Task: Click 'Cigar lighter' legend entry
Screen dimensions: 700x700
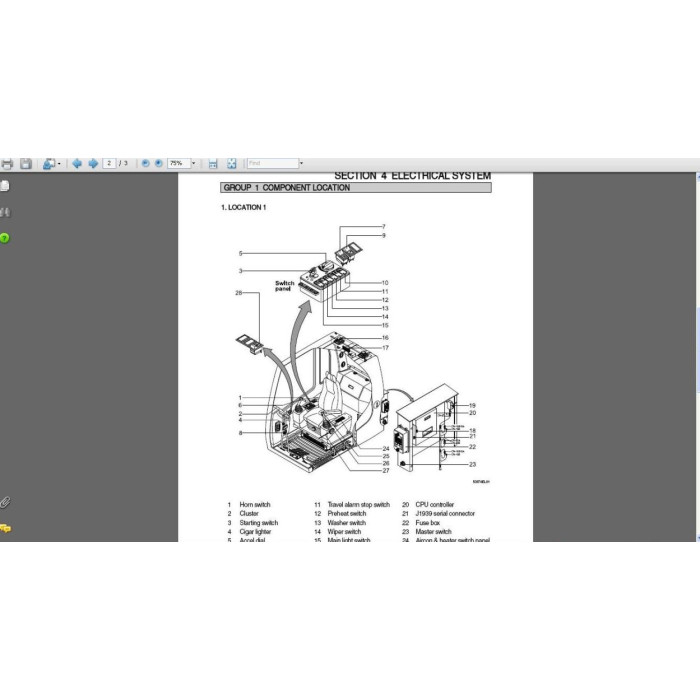Action: 255,532
